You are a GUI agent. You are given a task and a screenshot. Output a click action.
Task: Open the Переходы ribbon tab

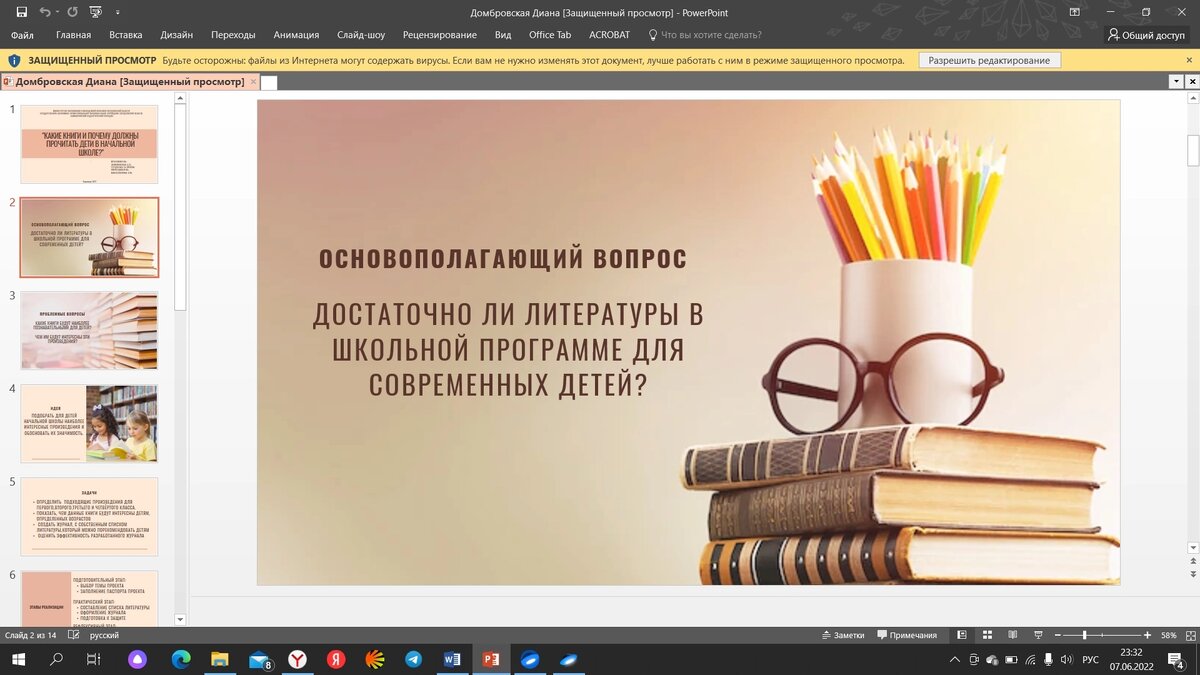pos(233,34)
